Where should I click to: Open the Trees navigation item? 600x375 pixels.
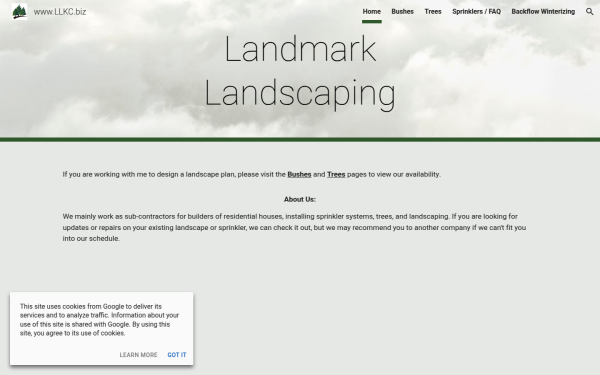pos(433,11)
